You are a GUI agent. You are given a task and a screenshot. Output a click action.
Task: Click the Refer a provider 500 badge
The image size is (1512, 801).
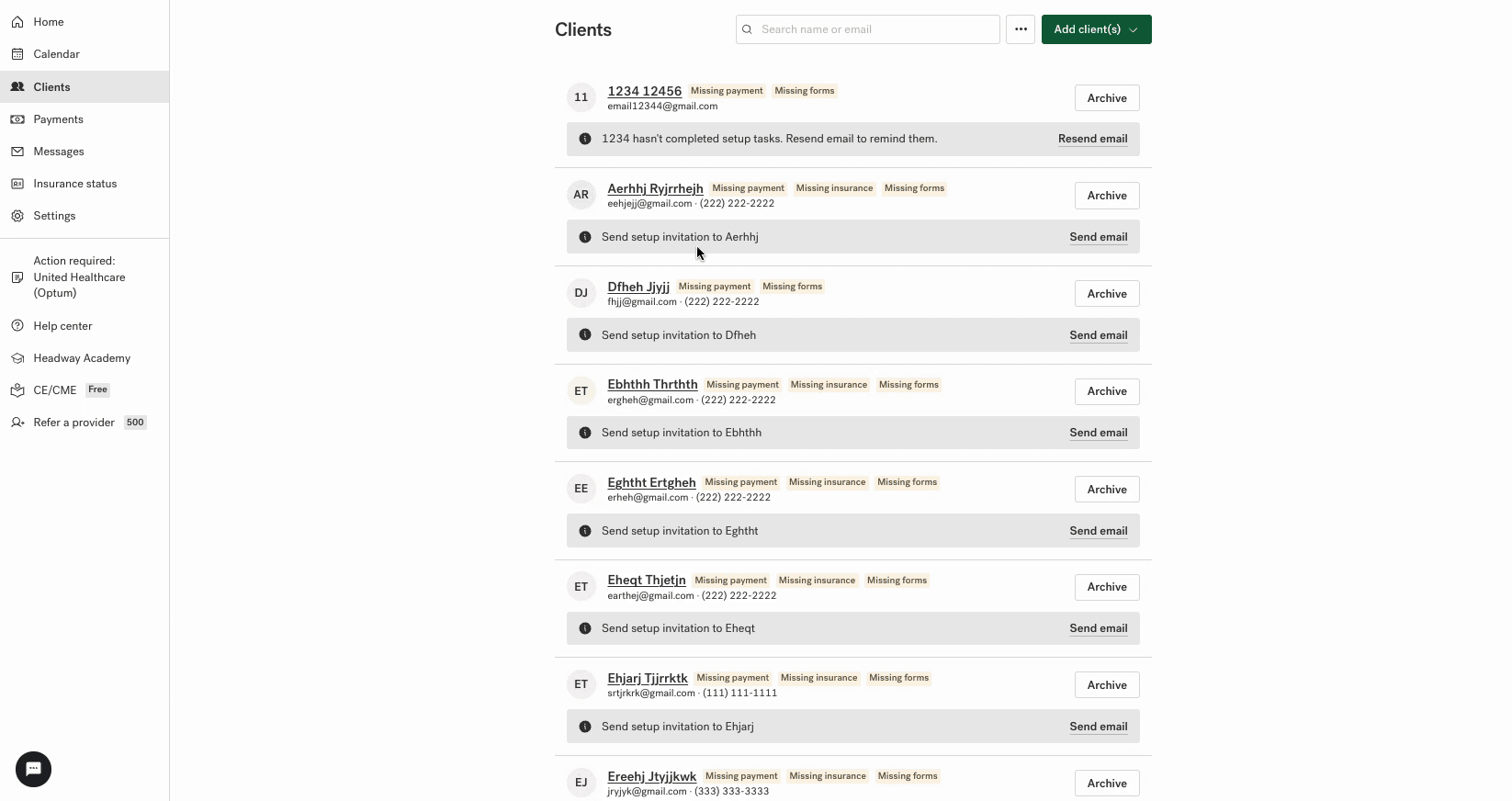pyautogui.click(x=135, y=423)
